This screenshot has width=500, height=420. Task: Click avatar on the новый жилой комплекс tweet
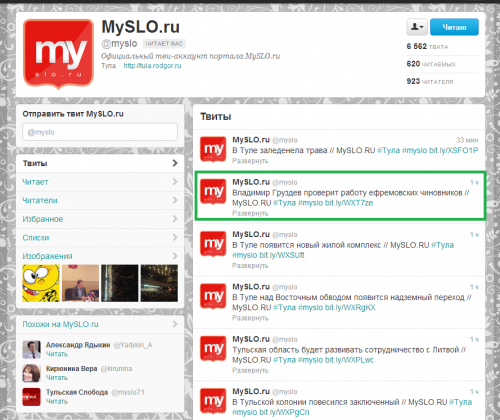pyautogui.click(x=213, y=244)
